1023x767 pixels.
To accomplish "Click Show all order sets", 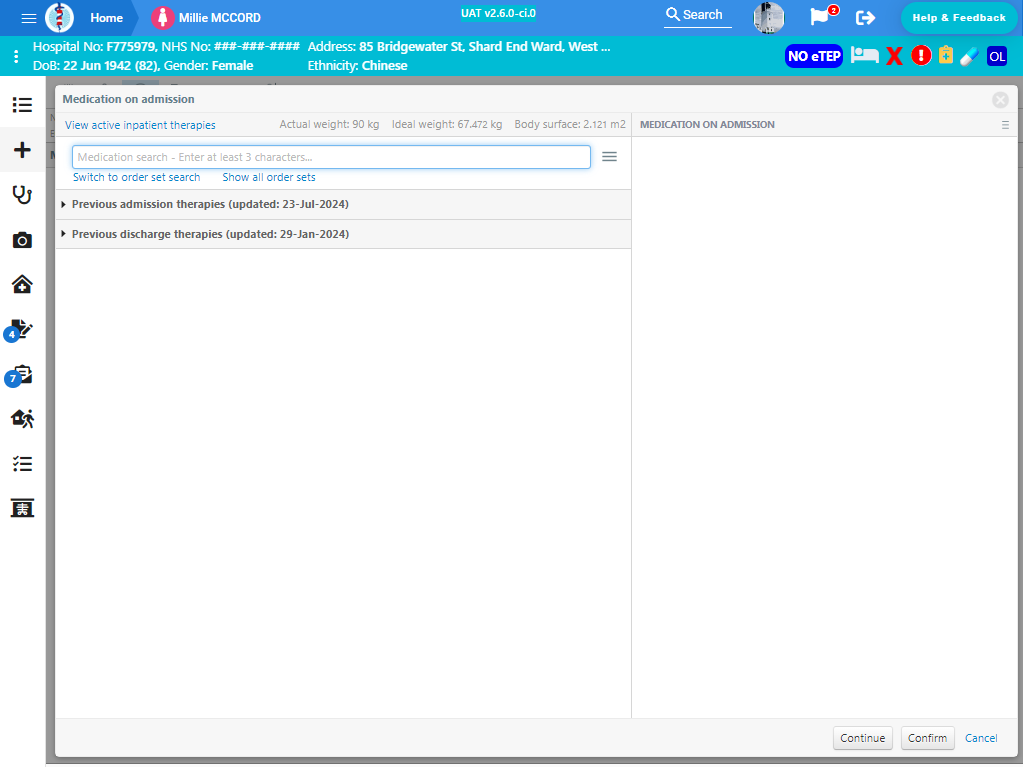I will point(269,177).
